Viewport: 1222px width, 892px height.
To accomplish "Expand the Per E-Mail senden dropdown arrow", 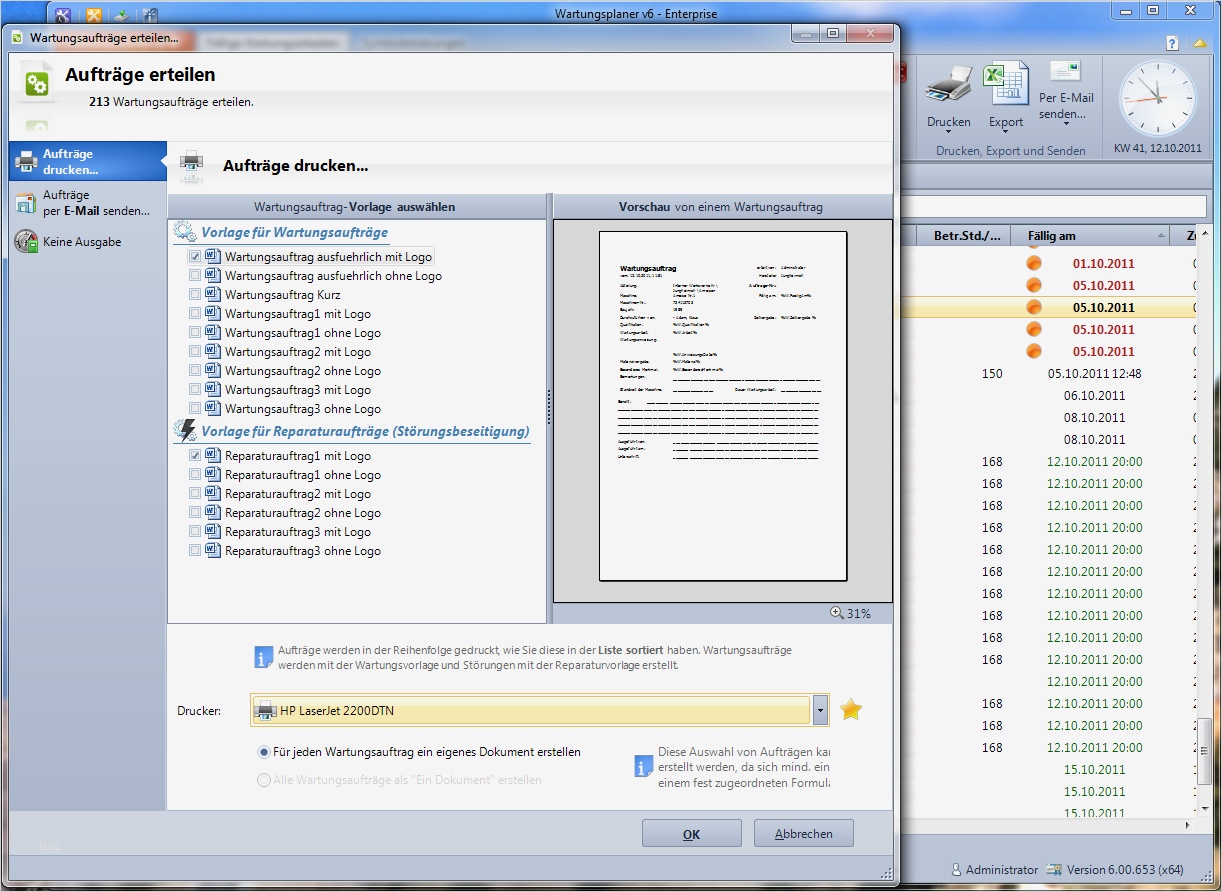I will tap(1066, 126).
